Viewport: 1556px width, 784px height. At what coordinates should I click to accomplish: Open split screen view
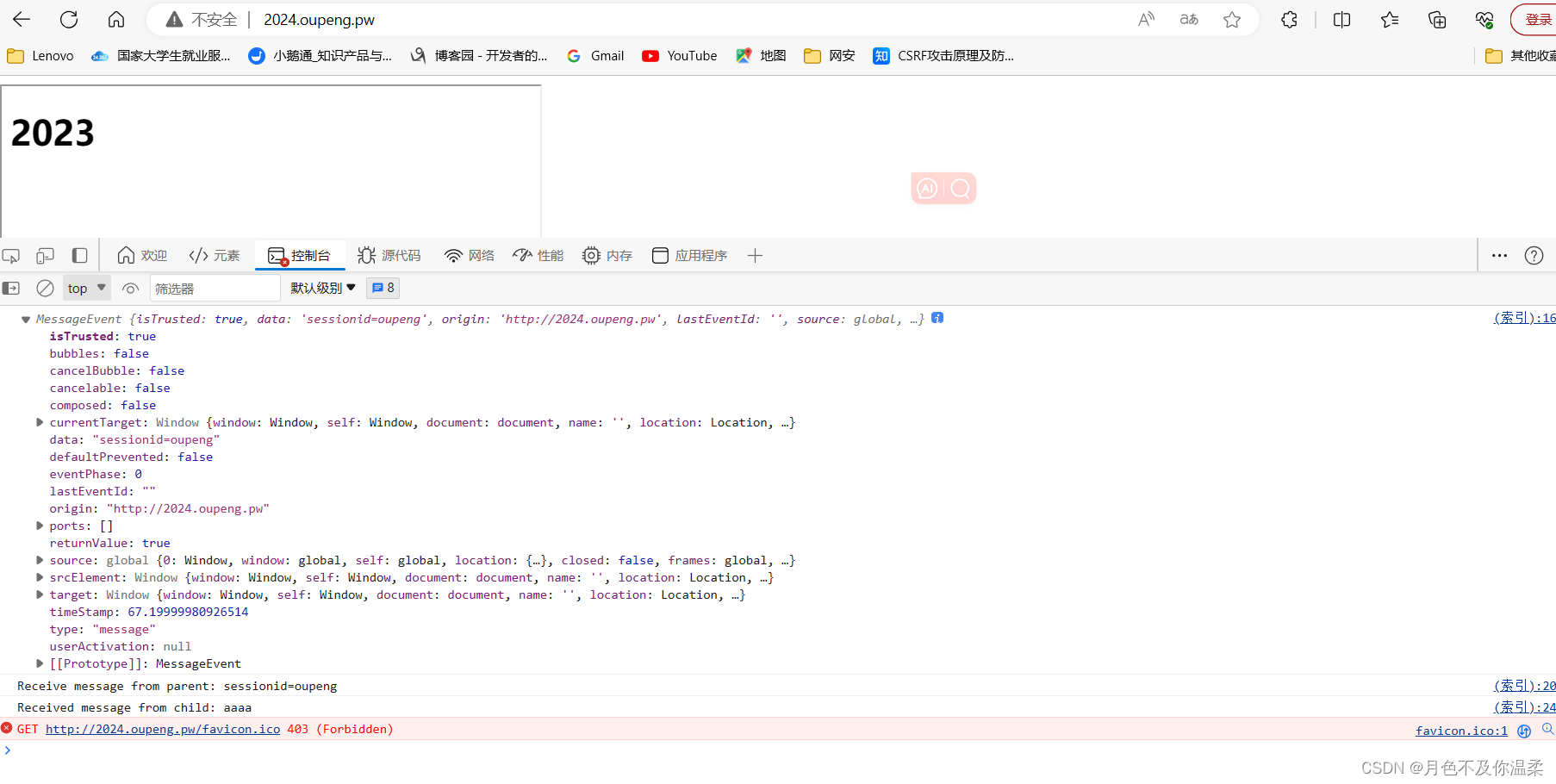coord(1341,19)
